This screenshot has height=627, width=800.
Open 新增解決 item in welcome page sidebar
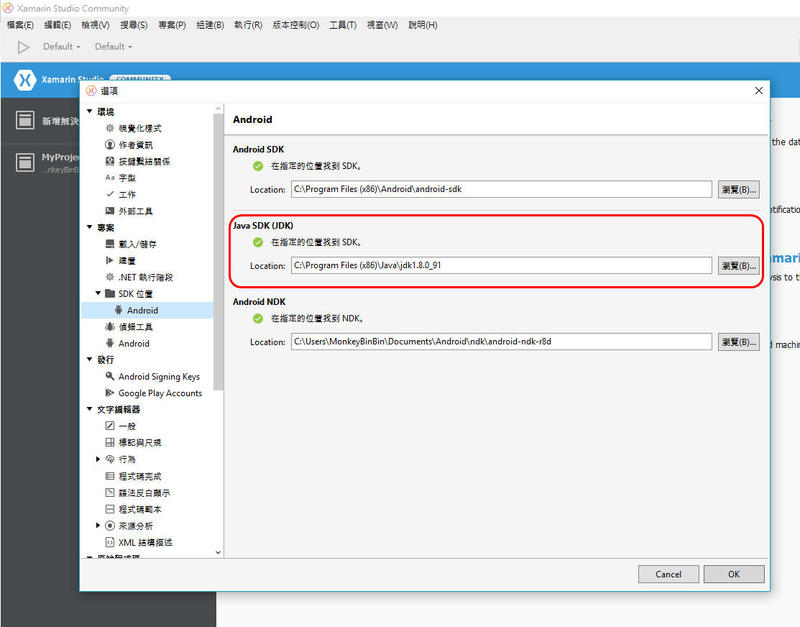point(47,120)
